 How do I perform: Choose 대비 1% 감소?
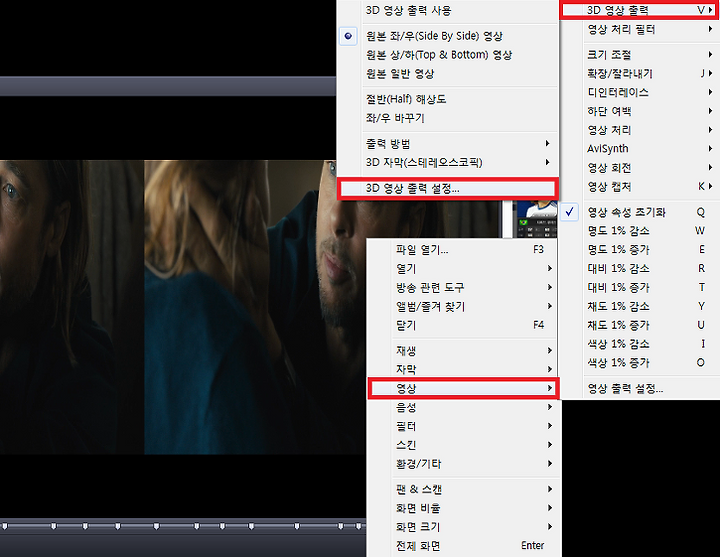point(640,268)
